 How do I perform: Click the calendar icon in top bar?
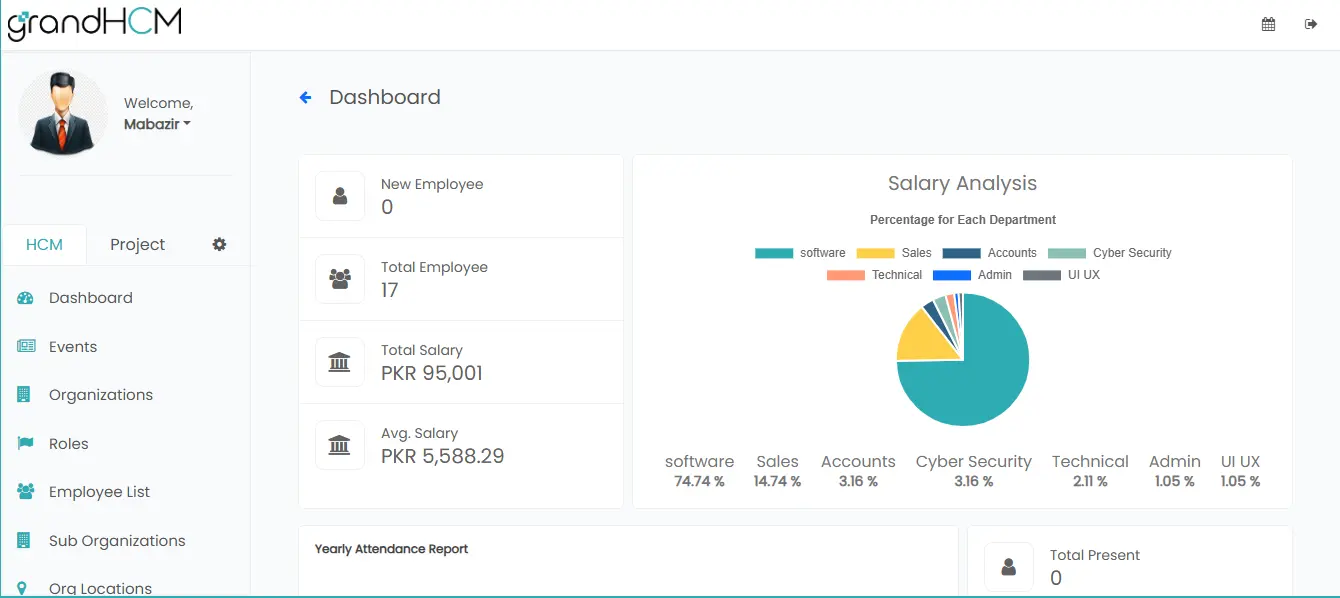click(1268, 25)
